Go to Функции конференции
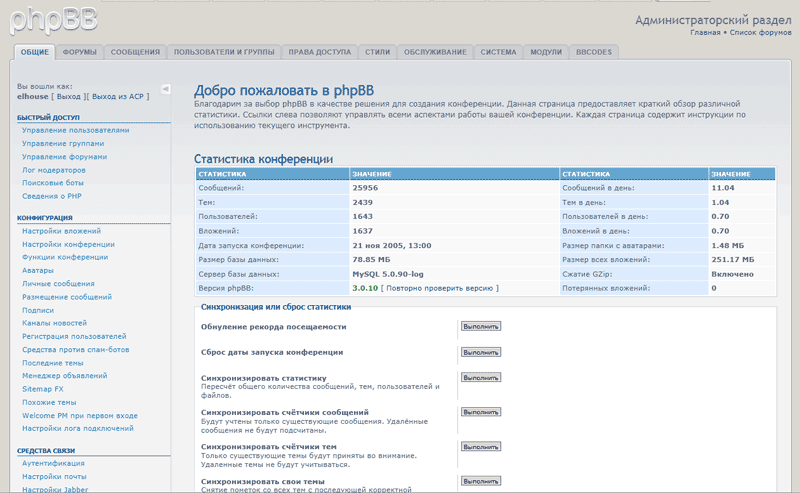Viewport: 800px width, 493px height. pos(65,257)
